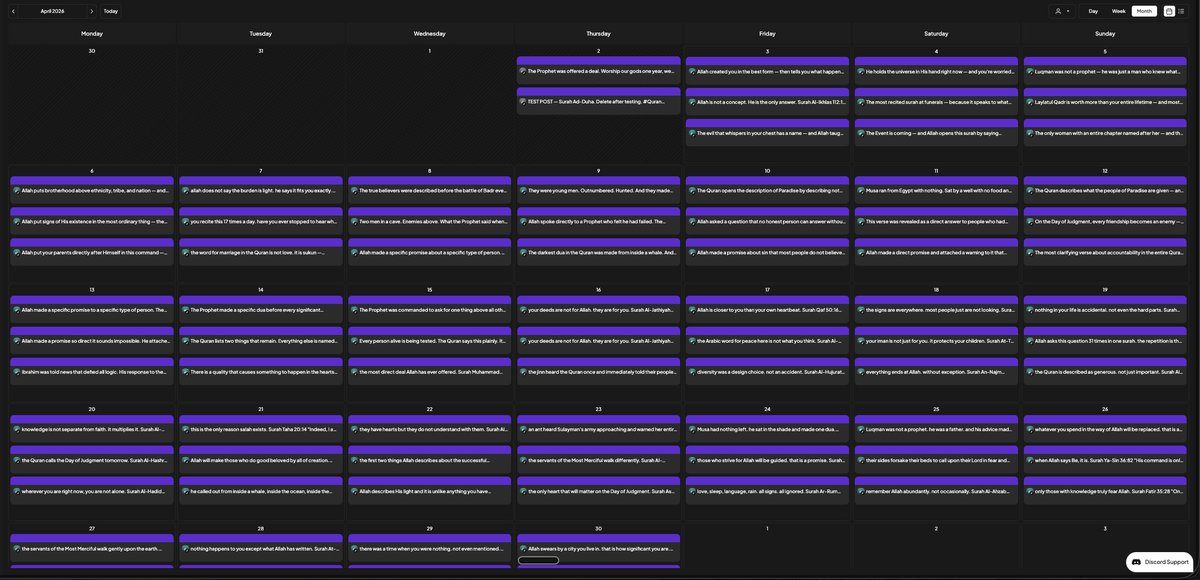Click the avatar on 'Musa ran from Egypt with nothing' post
This screenshot has height=580, width=1200.
point(861,190)
